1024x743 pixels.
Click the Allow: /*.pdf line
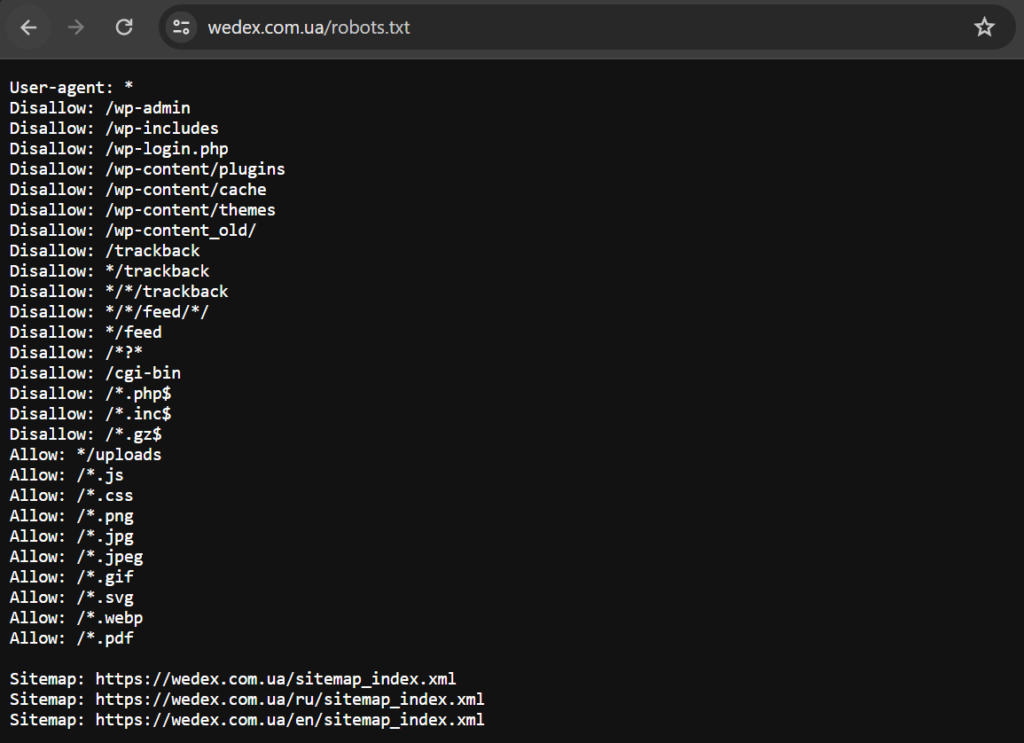pyautogui.click(x=71, y=638)
